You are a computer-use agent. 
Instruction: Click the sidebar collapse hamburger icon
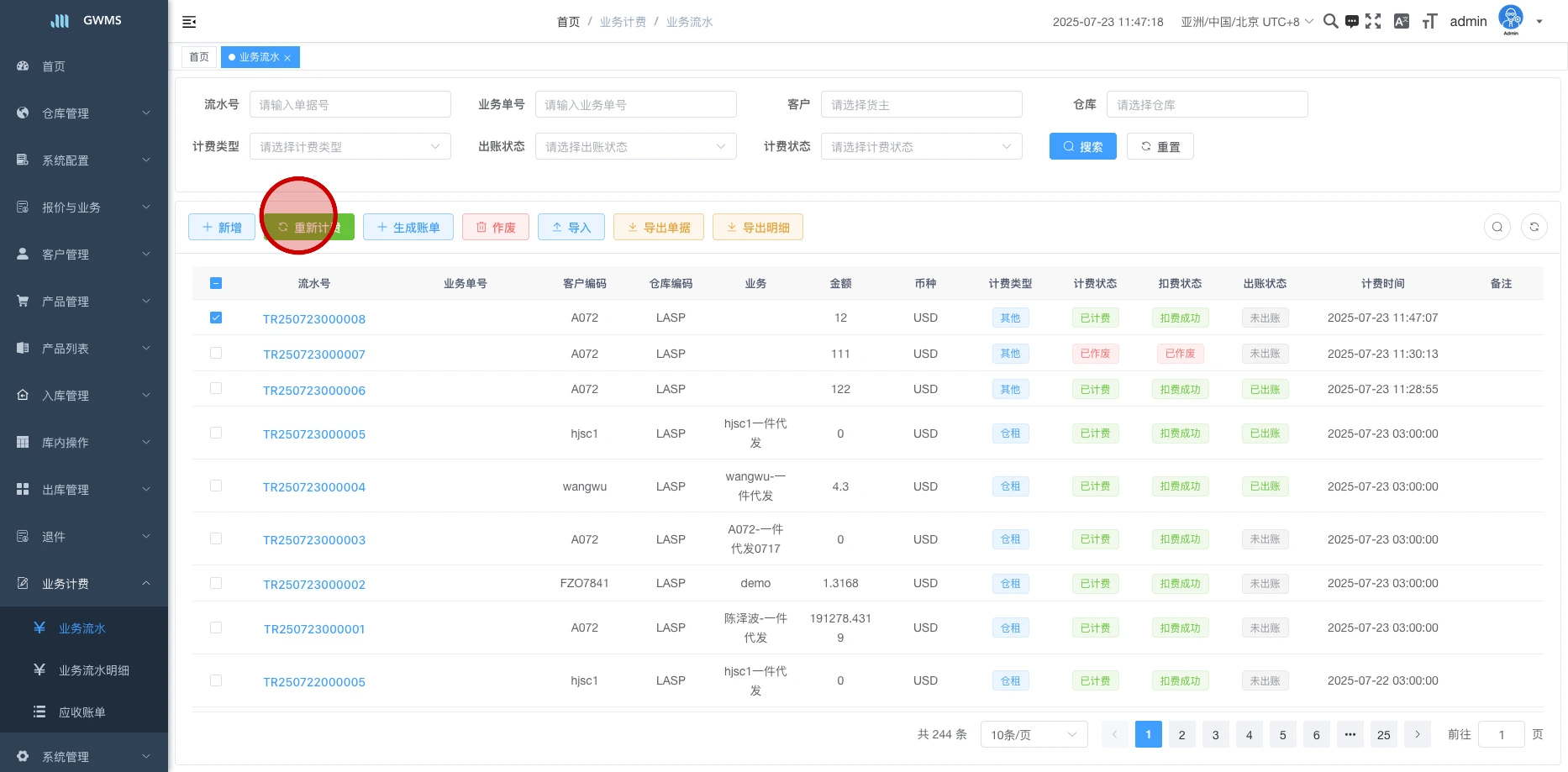(189, 22)
